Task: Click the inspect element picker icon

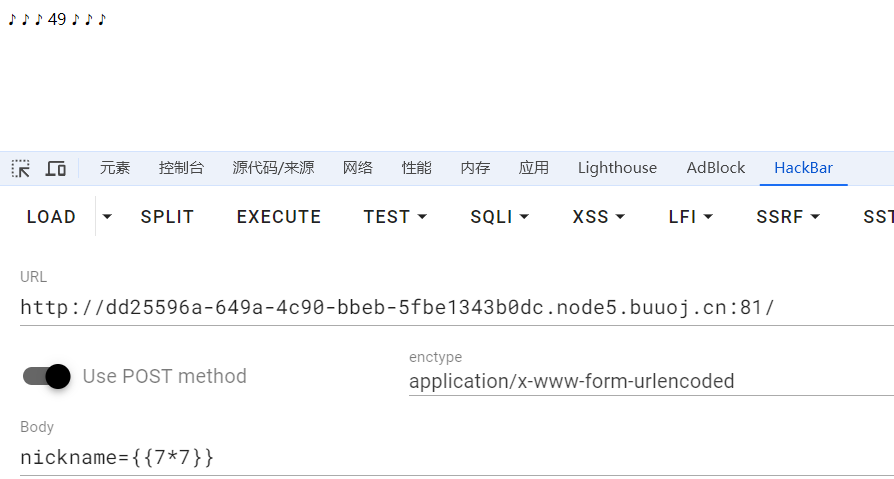Action: coord(21,168)
